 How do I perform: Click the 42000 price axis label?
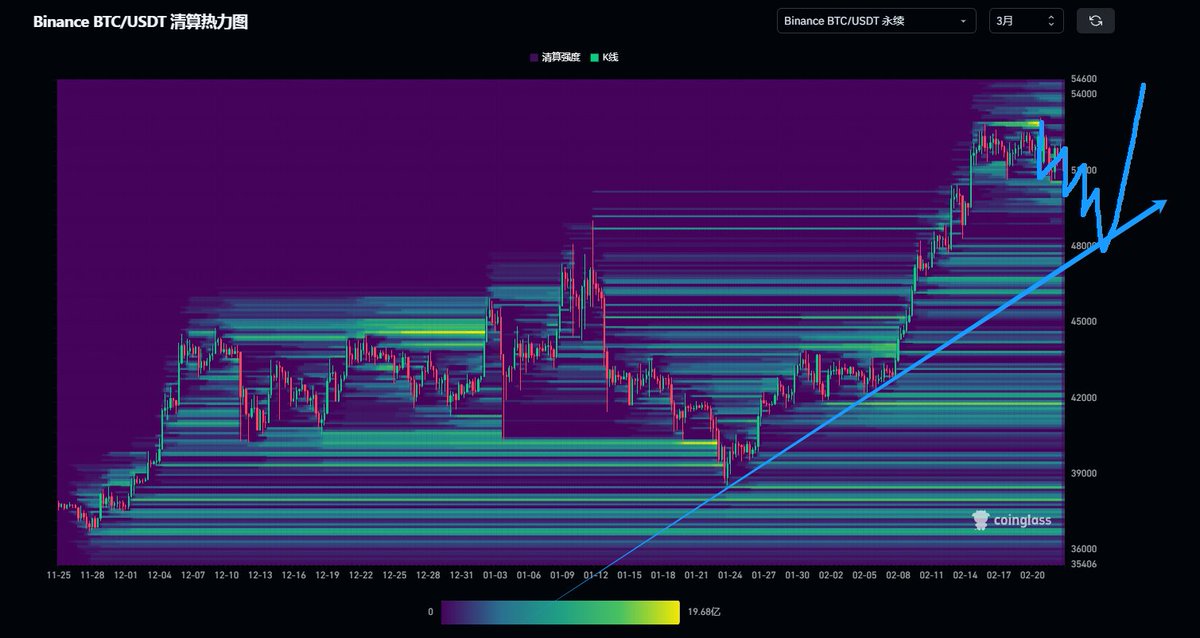(1084, 398)
